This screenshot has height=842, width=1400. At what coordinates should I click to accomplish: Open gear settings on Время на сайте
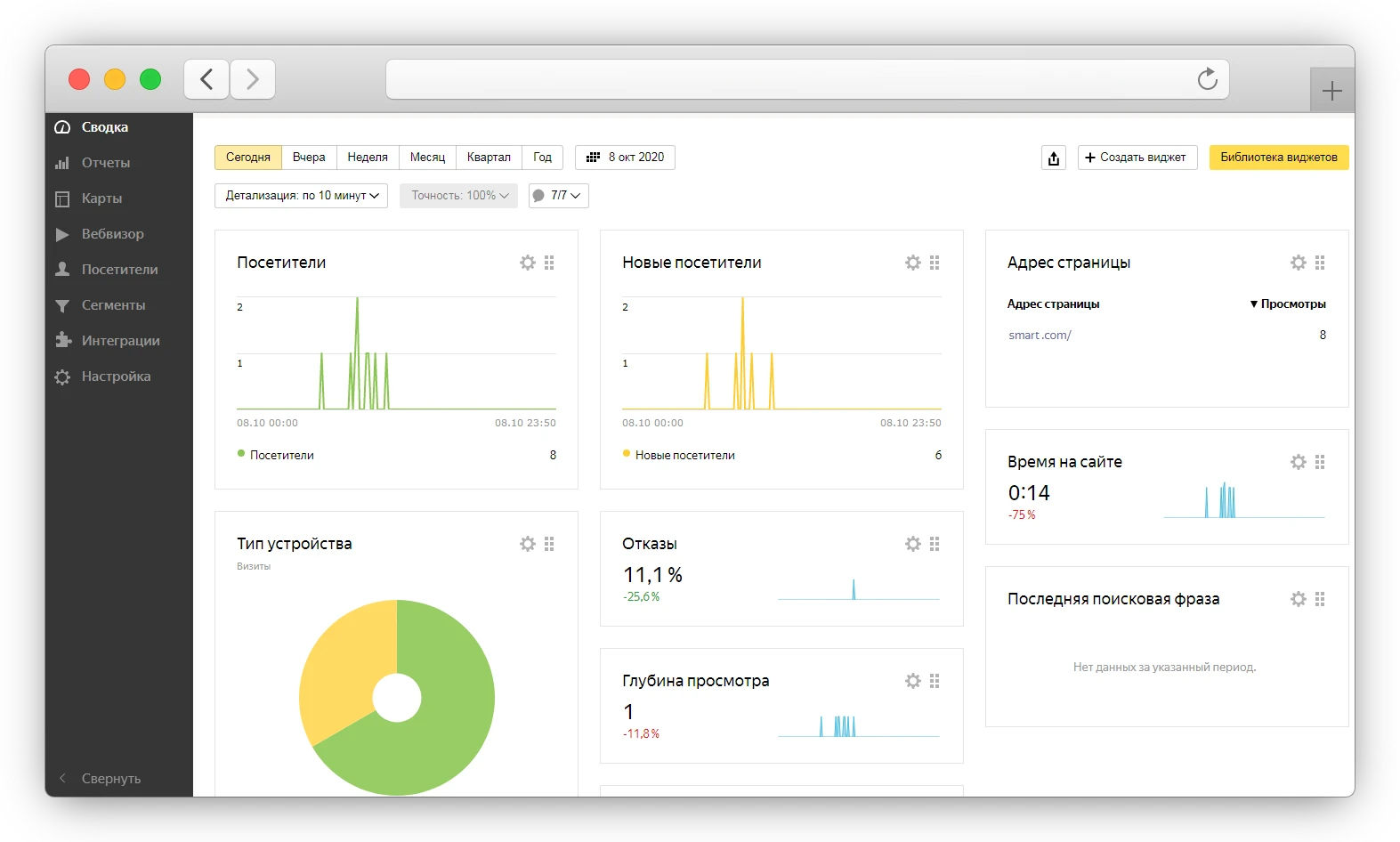[x=1298, y=462]
